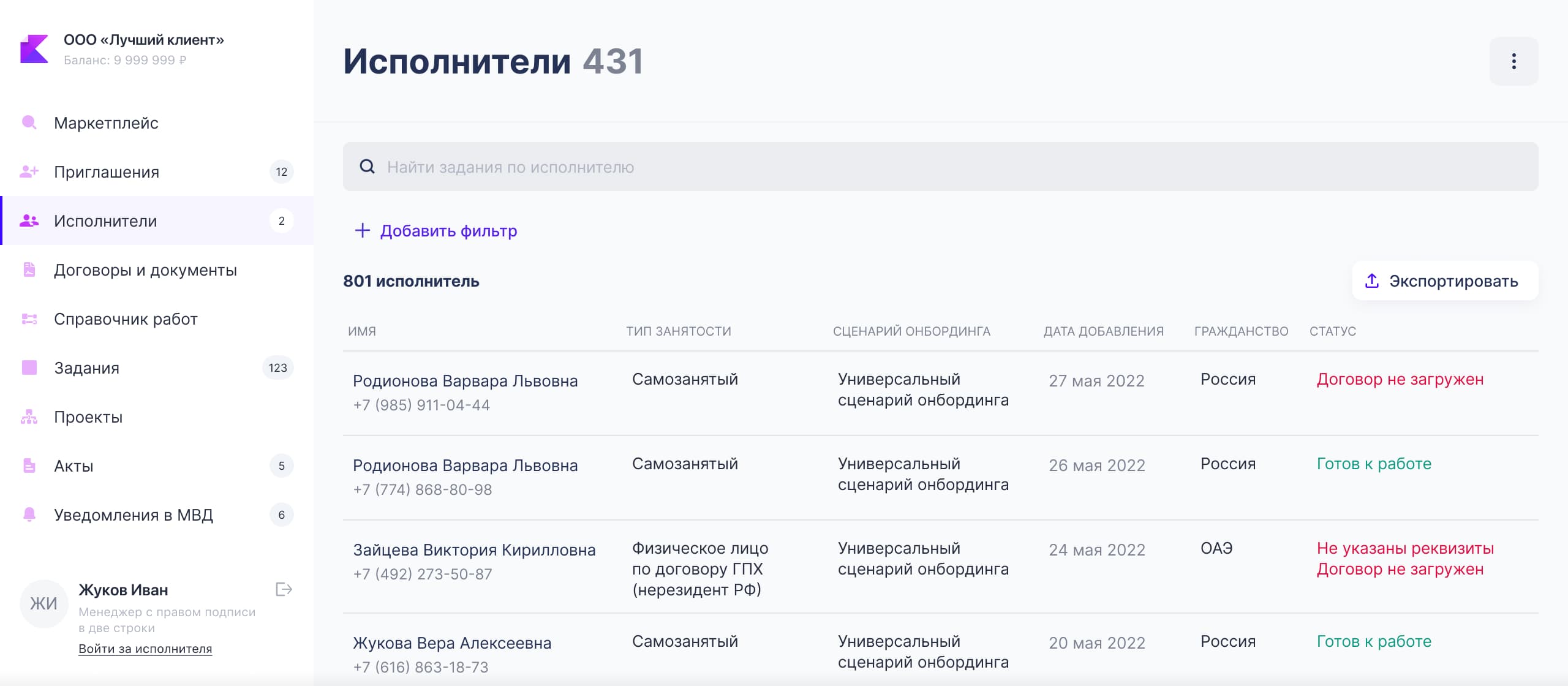Screen dimensions: 1568x686
Task: Click the Договоры и документы file icon
Action: (x=29, y=269)
